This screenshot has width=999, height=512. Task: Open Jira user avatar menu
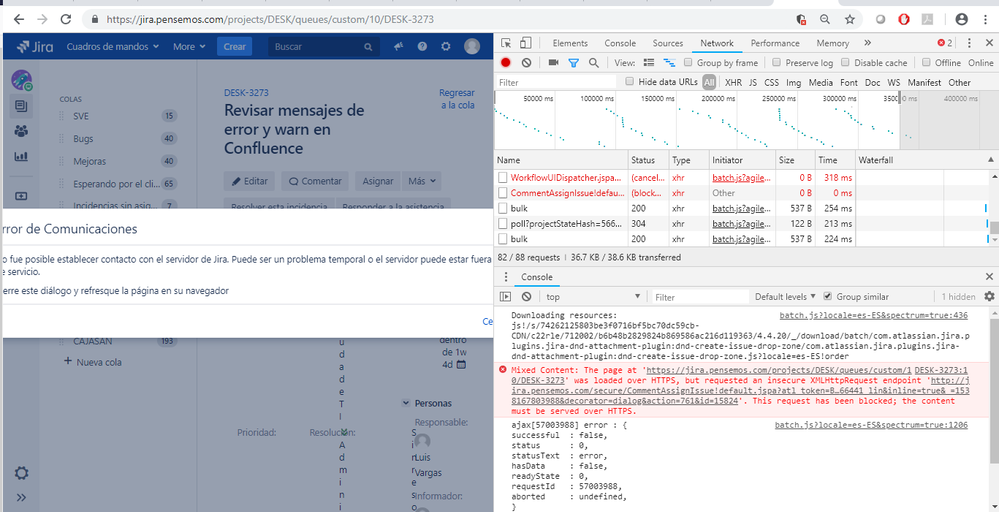(x=472, y=46)
